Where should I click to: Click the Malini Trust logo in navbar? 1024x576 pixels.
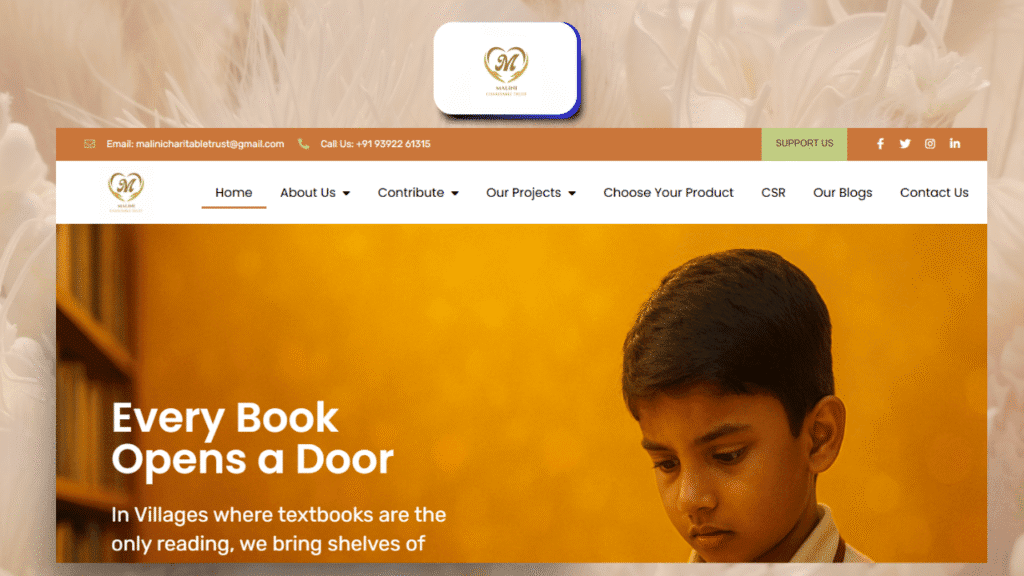(x=125, y=192)
